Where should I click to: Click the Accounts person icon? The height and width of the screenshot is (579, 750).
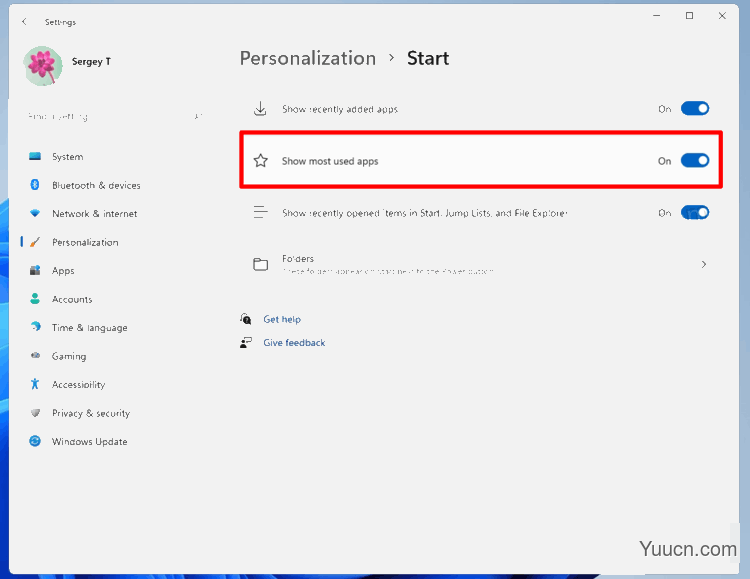tap(35, 299)
